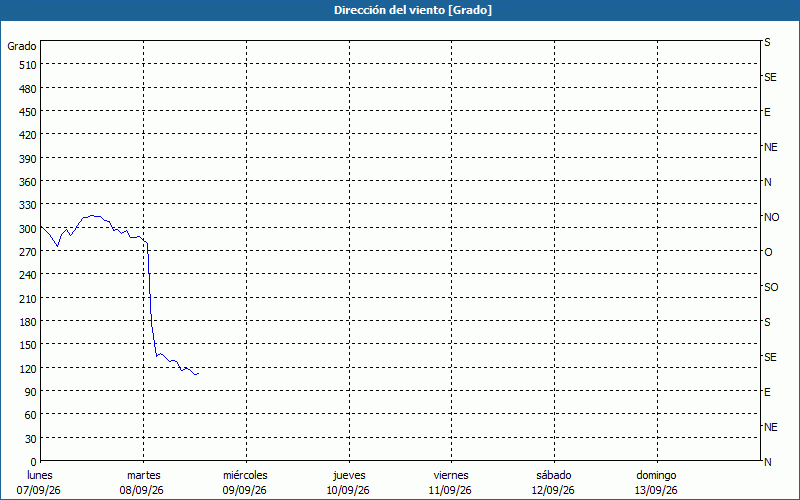
Task: Click the 'NE' compass label near 30
Action: click(771, 427)
